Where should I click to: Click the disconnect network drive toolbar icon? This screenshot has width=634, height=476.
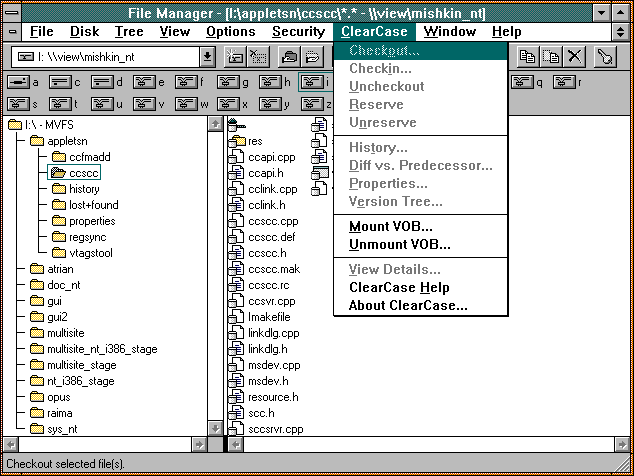[x=258, y=57]
